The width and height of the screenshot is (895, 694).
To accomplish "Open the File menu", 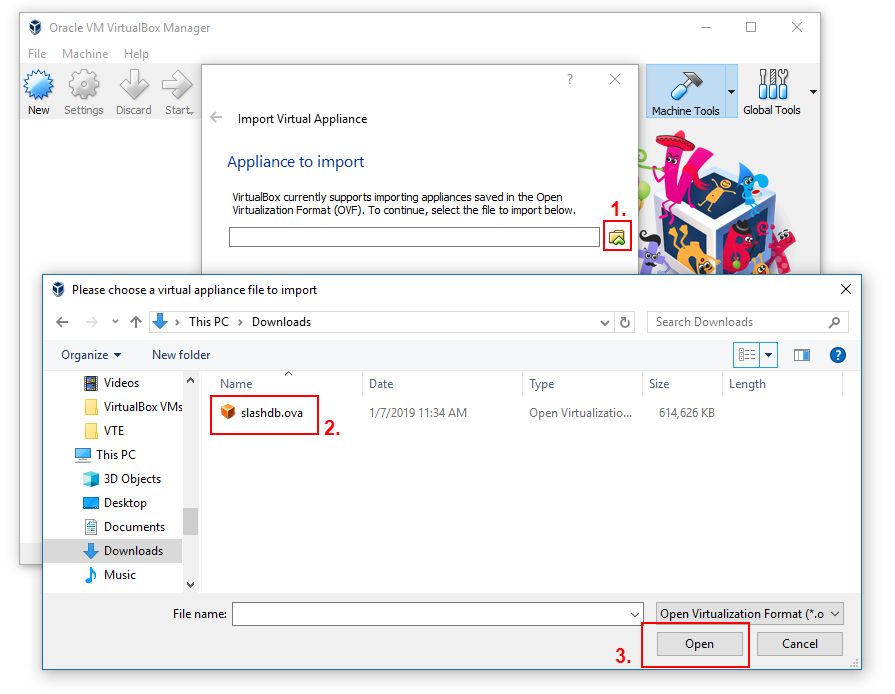I will (x=37, y=54).
